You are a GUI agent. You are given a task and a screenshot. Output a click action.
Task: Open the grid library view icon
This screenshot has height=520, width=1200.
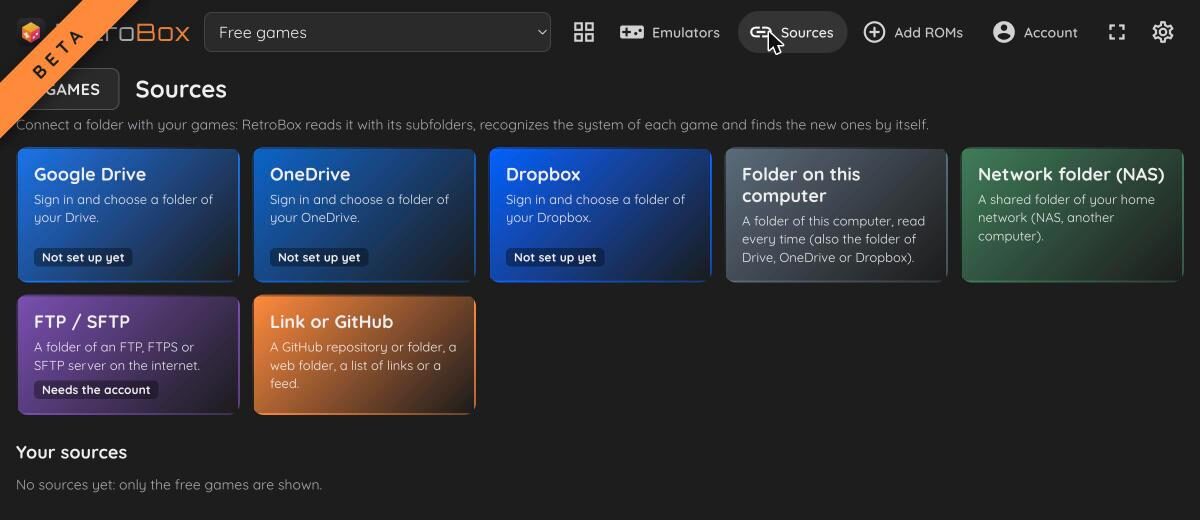tap(584, 32)
